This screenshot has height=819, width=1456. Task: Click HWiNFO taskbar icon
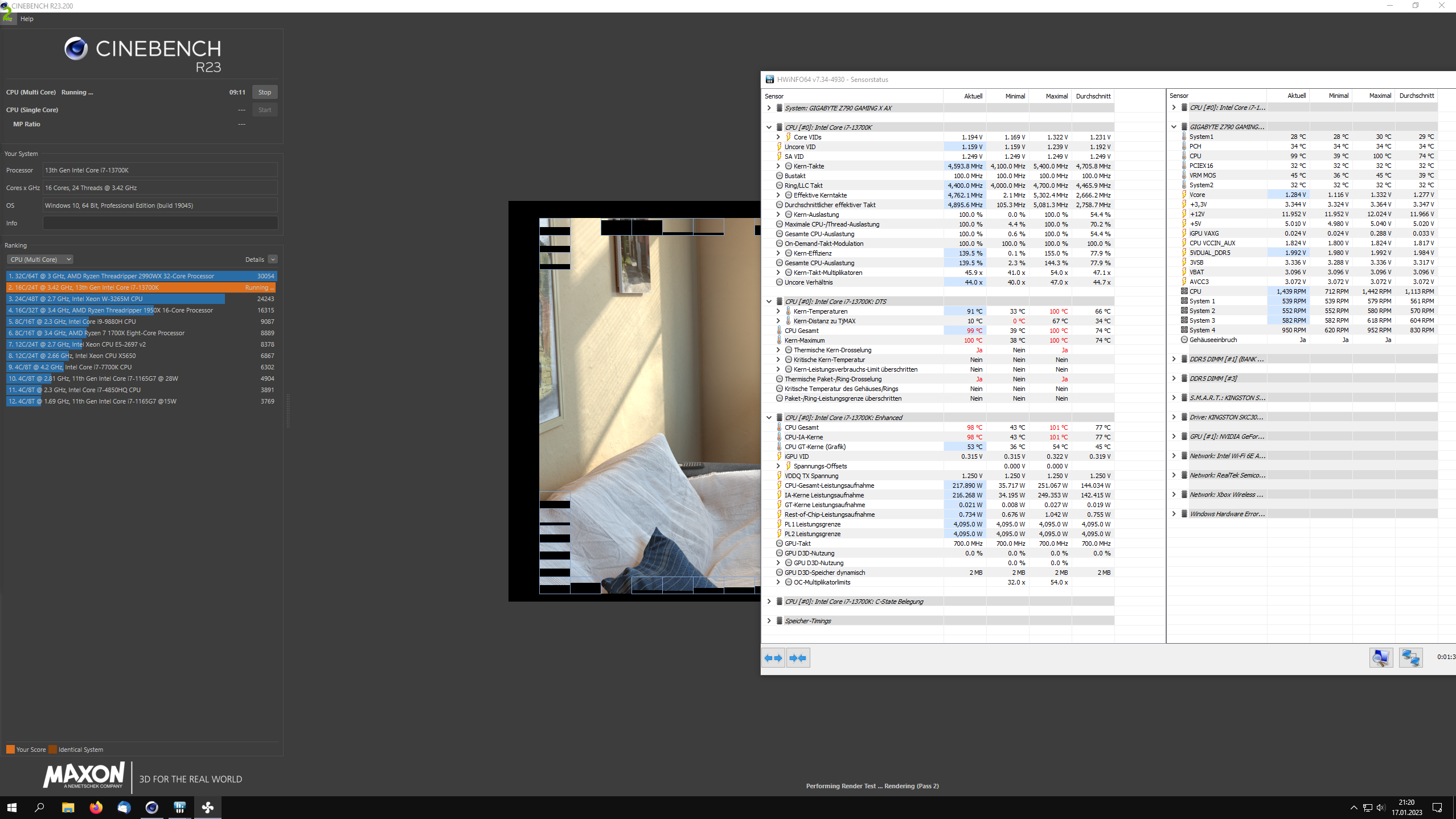[180, 807]
